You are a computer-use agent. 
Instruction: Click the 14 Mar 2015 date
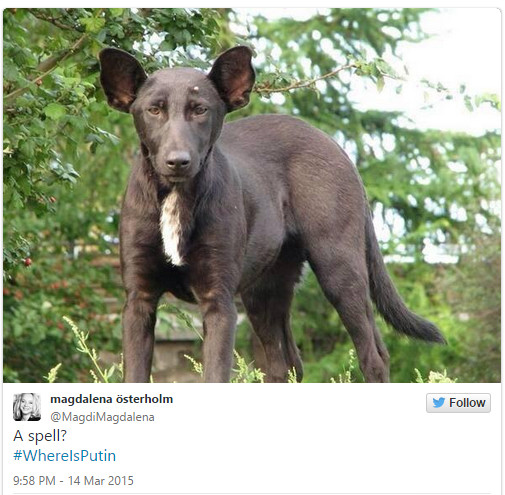(101, 480)
